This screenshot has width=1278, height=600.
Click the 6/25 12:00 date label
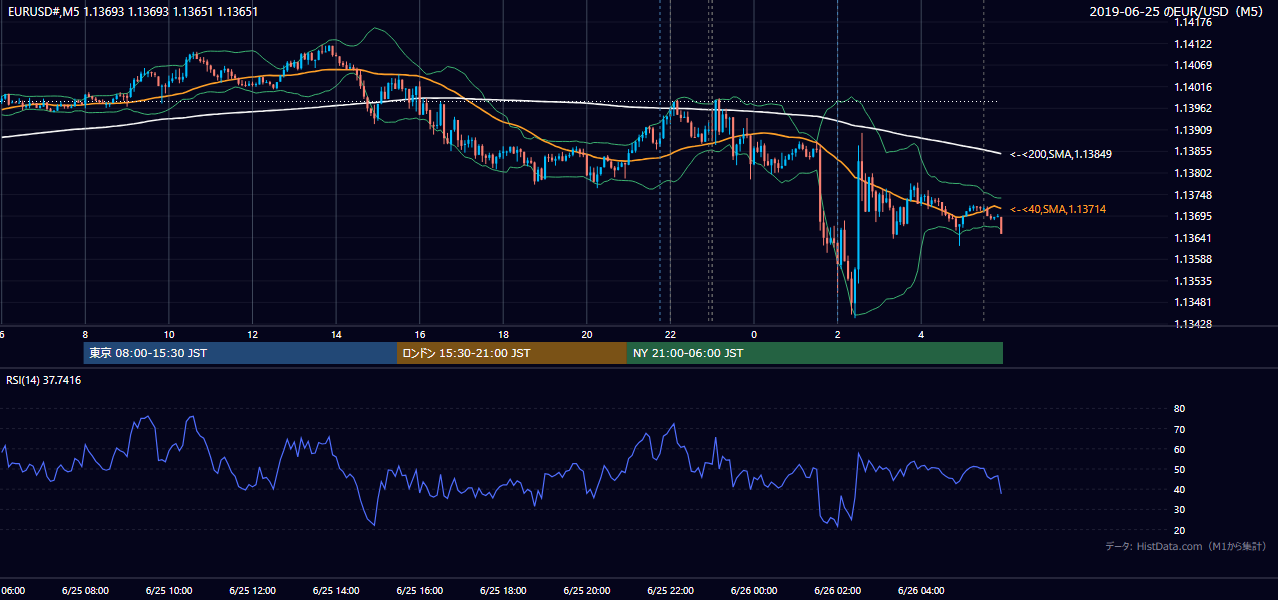252,590
